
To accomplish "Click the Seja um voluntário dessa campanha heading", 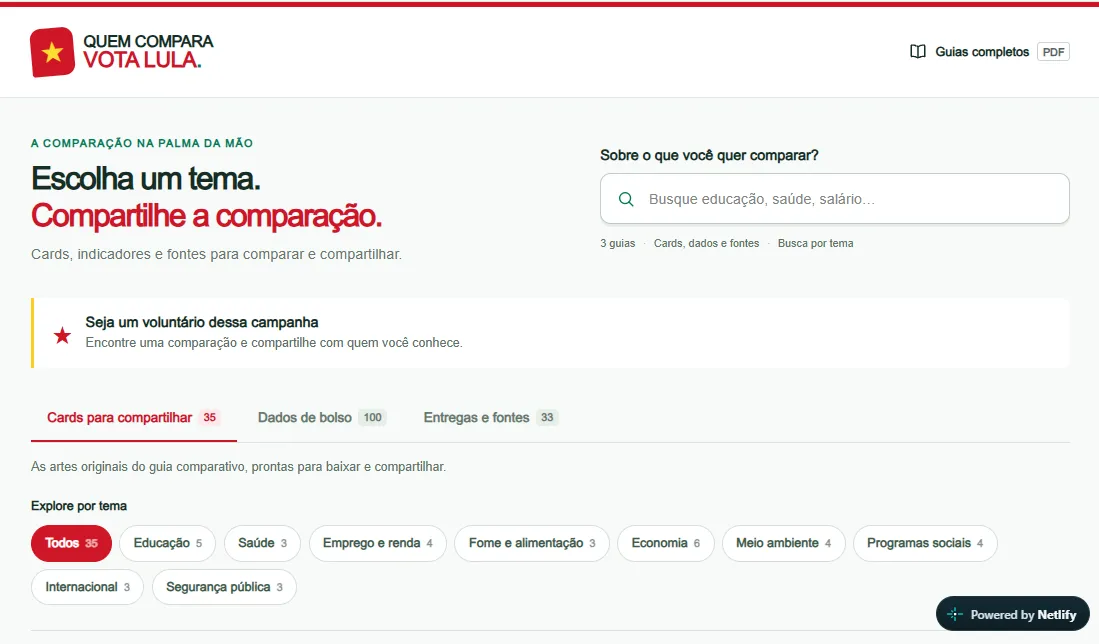I will coord(202,322).
